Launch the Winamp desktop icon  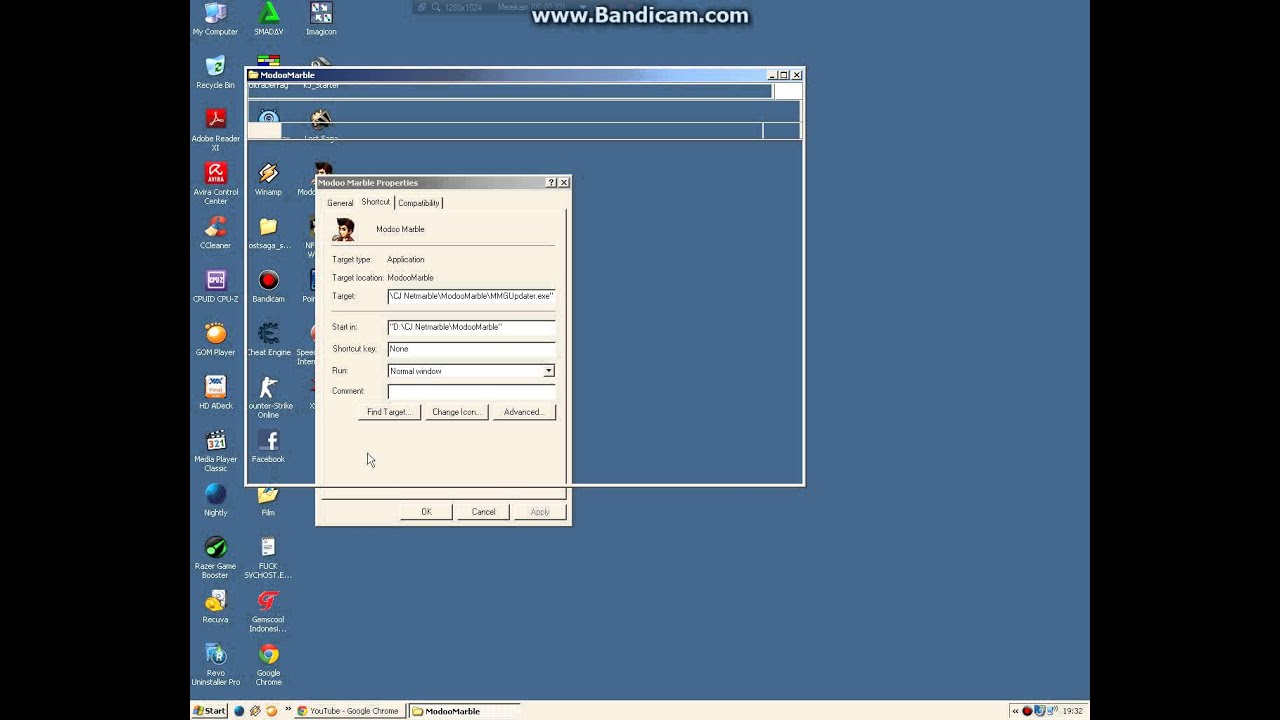tap(268, 179)
